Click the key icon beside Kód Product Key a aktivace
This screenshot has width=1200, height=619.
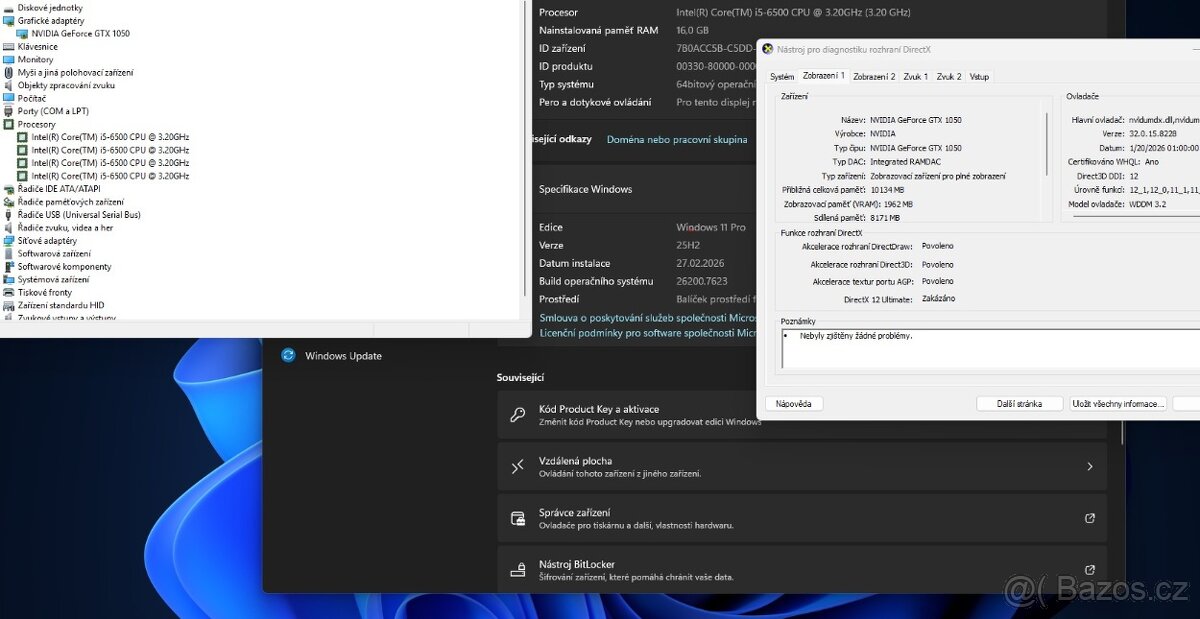518,414
